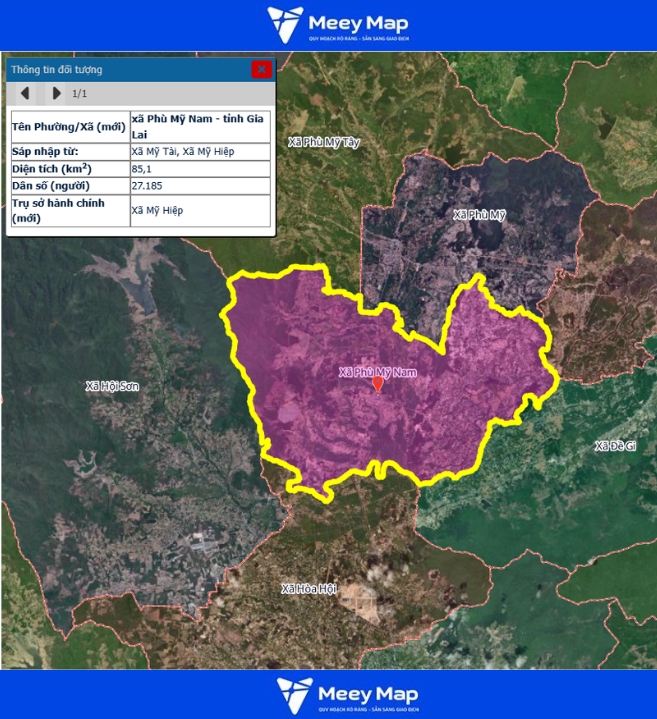Go to next object with right arrow
Viewport: 657px width, 719px height.
56,93
